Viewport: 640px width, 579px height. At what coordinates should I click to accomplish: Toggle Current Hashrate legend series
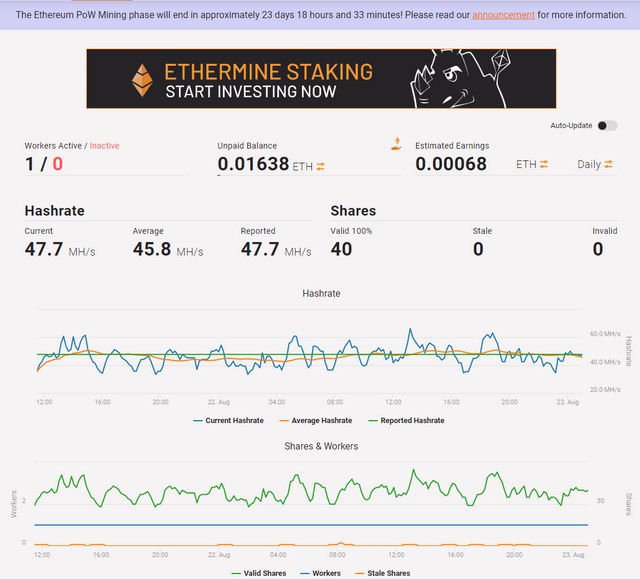pyautogui.click(x=228, y=421)
